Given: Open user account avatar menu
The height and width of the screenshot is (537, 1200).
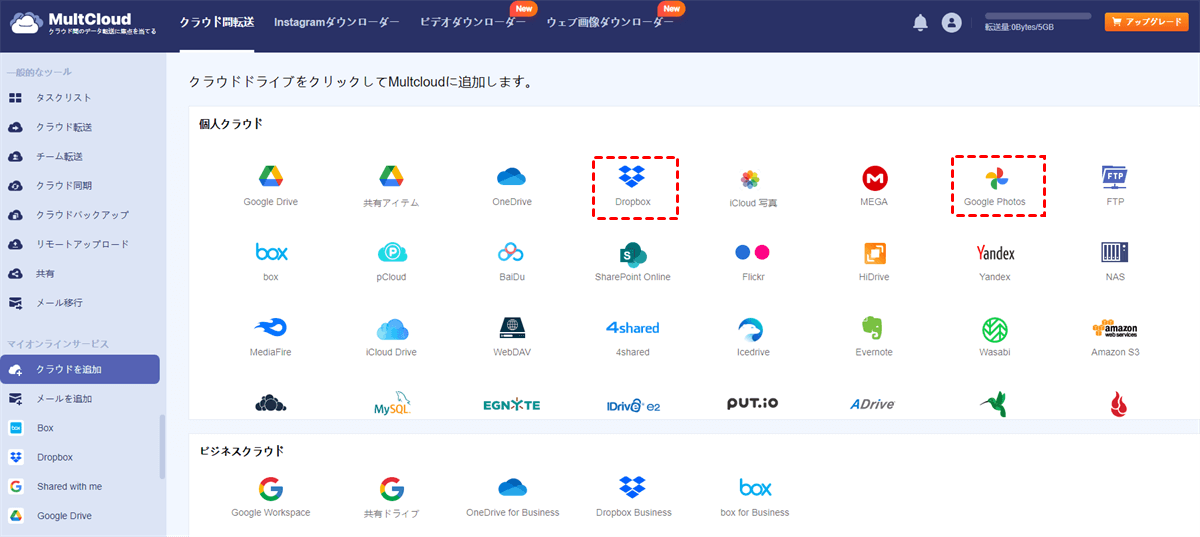Looking at the screenshot, I should pyautogui.click(x=951, y=22).
